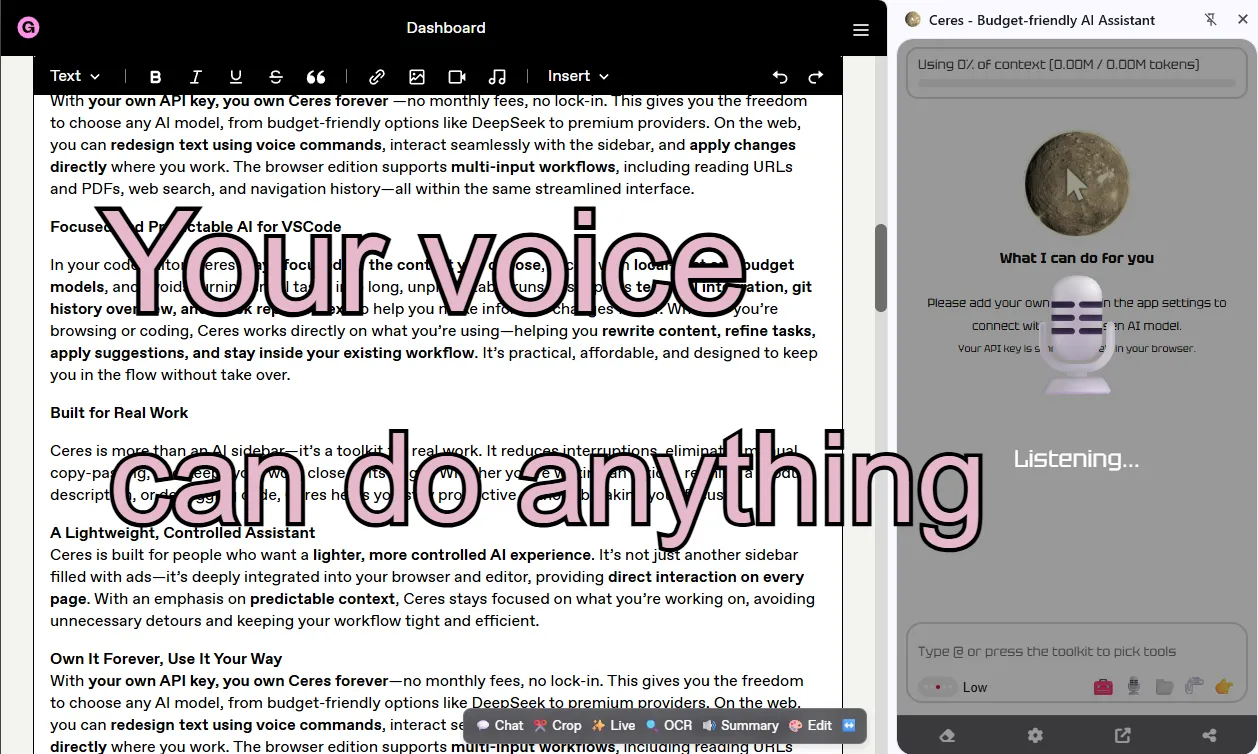
Task: Open Ceres in external window via pop-out icon
Action: [x=1122, y=735]
